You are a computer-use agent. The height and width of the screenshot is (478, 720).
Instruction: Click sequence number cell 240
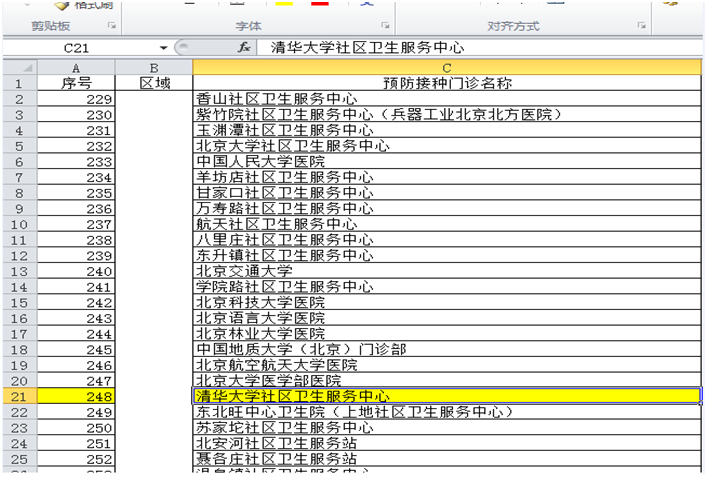point(76,271)
